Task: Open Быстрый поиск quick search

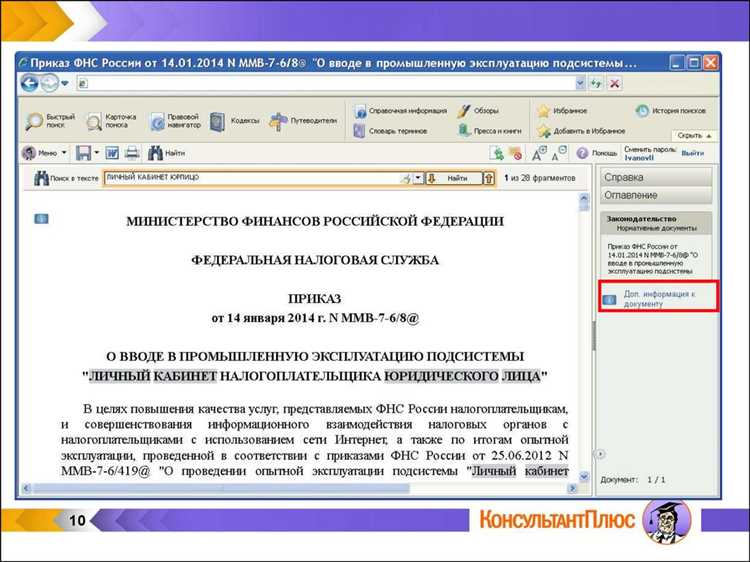Action: [51, 121]
